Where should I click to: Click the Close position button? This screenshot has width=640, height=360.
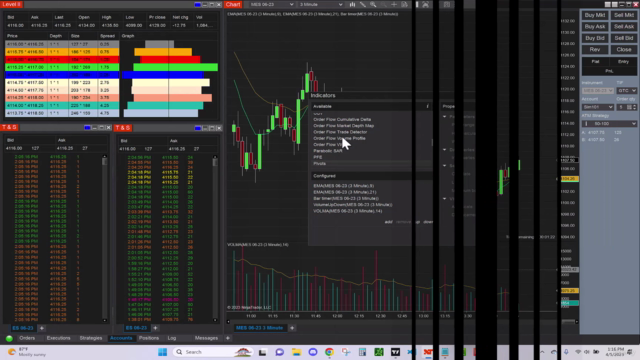click(624, 49)
